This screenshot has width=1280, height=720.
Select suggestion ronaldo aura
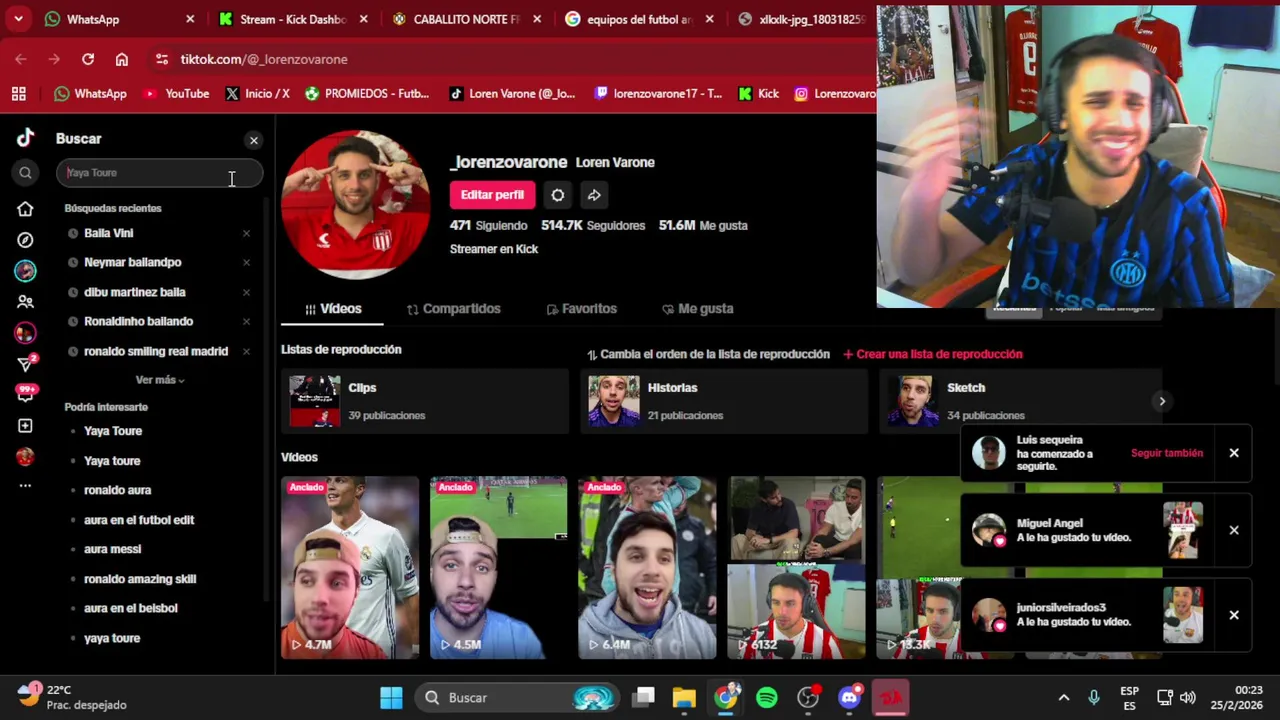tap(117, 490)
